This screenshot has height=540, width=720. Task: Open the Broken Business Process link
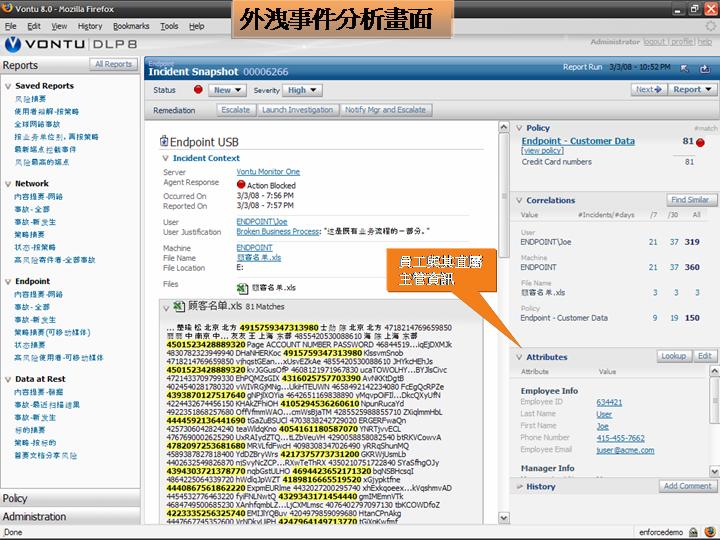[x=278, y=232]
